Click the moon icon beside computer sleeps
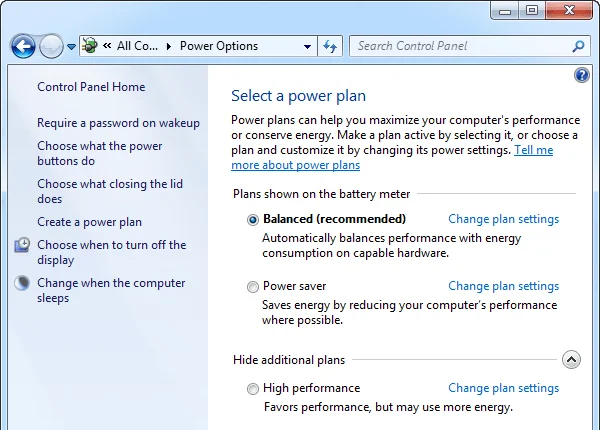Viewport: 600px width, 430px height. click(x=22, y=284)
